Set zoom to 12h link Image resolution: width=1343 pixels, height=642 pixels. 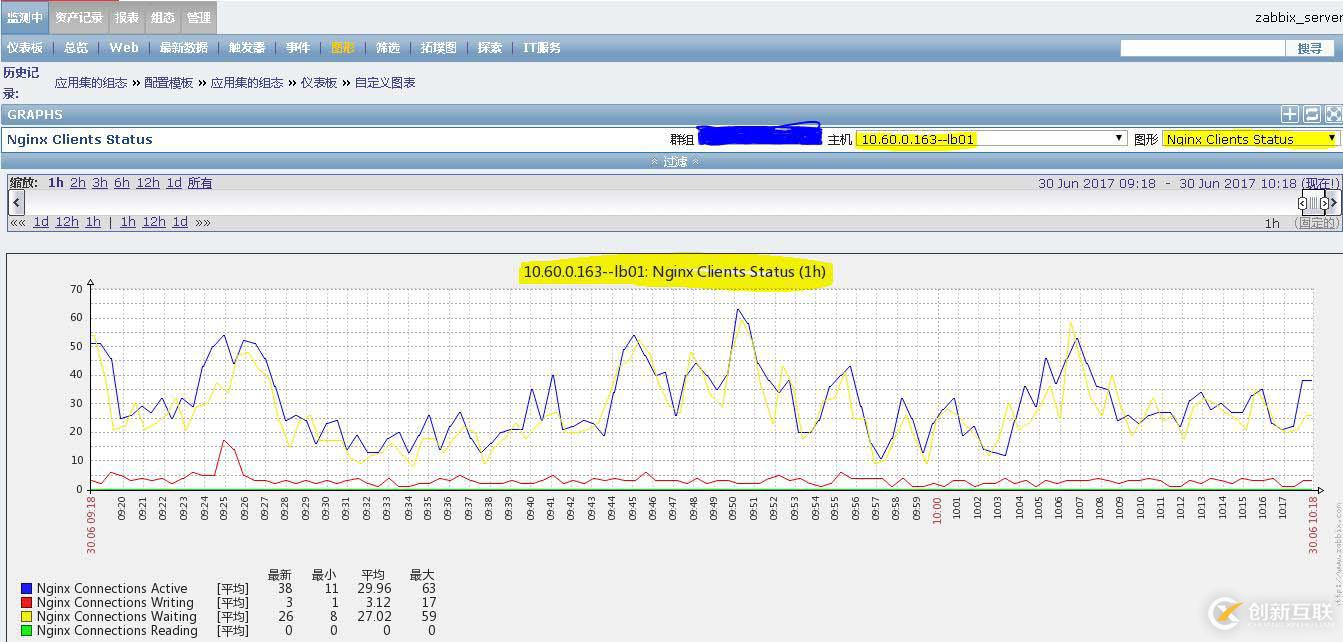click(148, 183)
